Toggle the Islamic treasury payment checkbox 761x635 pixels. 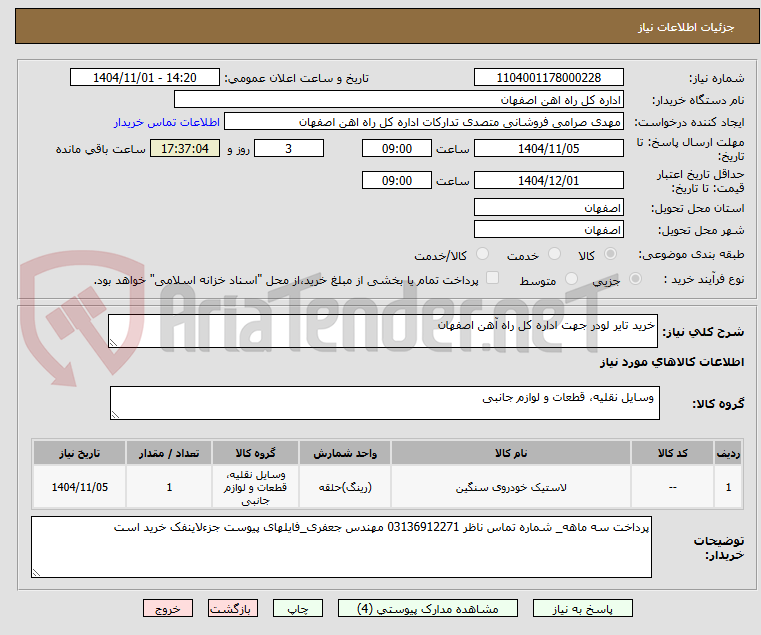[x=492, y=278]
